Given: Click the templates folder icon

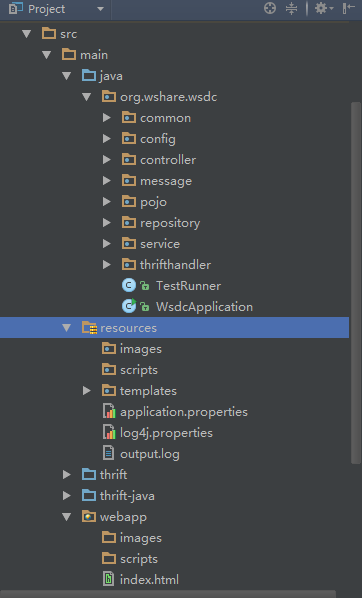Looking at the screenshot, I should 109,390.
